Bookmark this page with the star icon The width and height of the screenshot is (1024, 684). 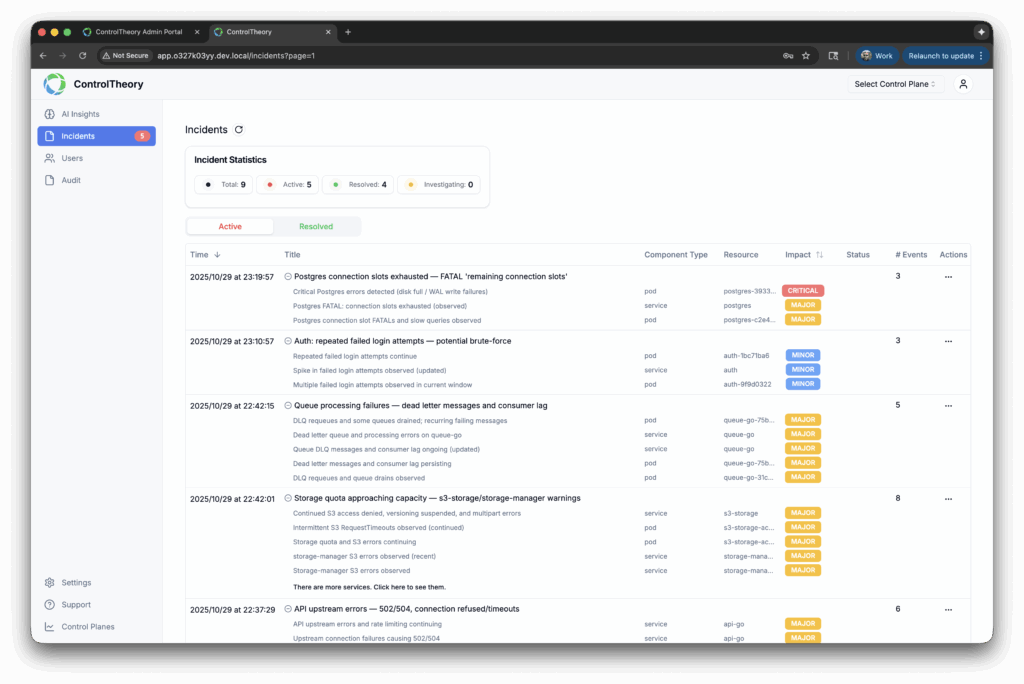pos(806,56)
